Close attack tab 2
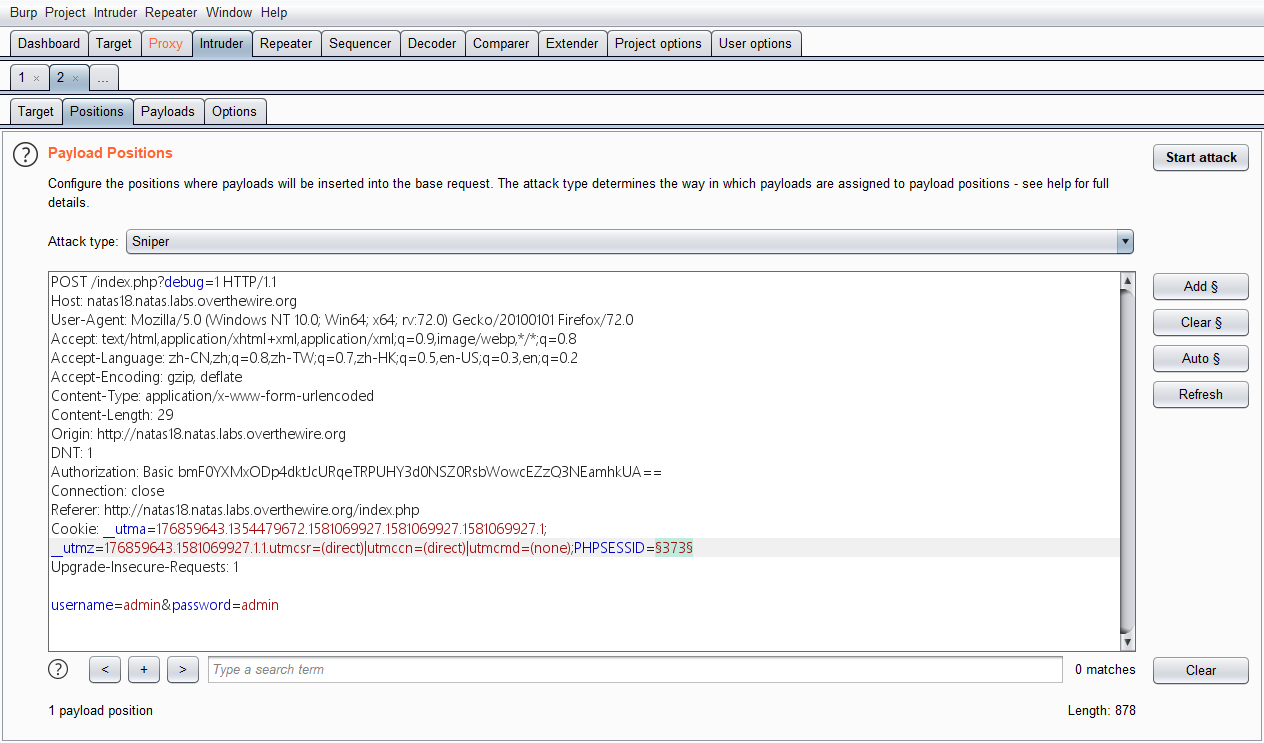Screen dimensions: 1264x743 coord(76,78)
